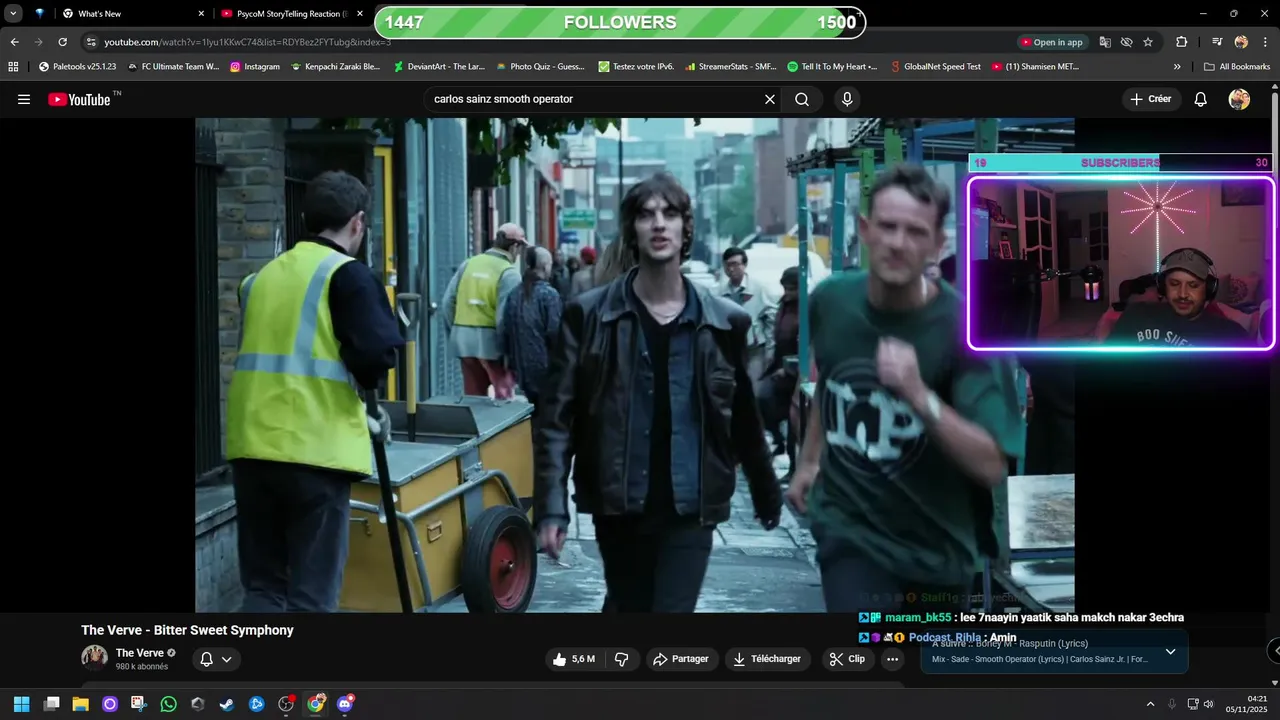Click Open in app chip
Image resolution: width=1280 pixels, height=720 pixels.
point(1052,42)
